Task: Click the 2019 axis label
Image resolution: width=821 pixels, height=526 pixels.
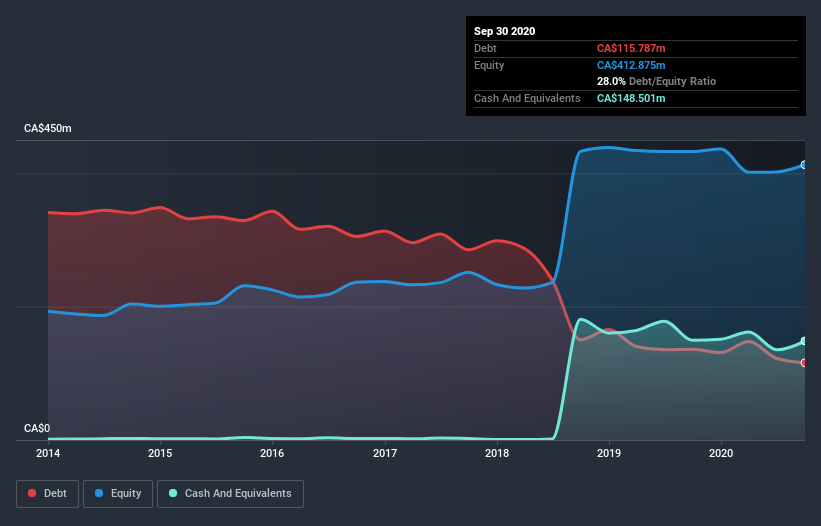Action: 609,453
